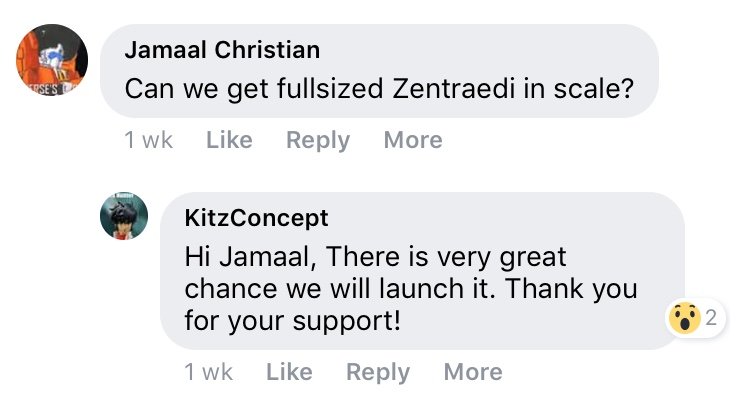Like Jamaal Christian's comment

coord(229,140)
